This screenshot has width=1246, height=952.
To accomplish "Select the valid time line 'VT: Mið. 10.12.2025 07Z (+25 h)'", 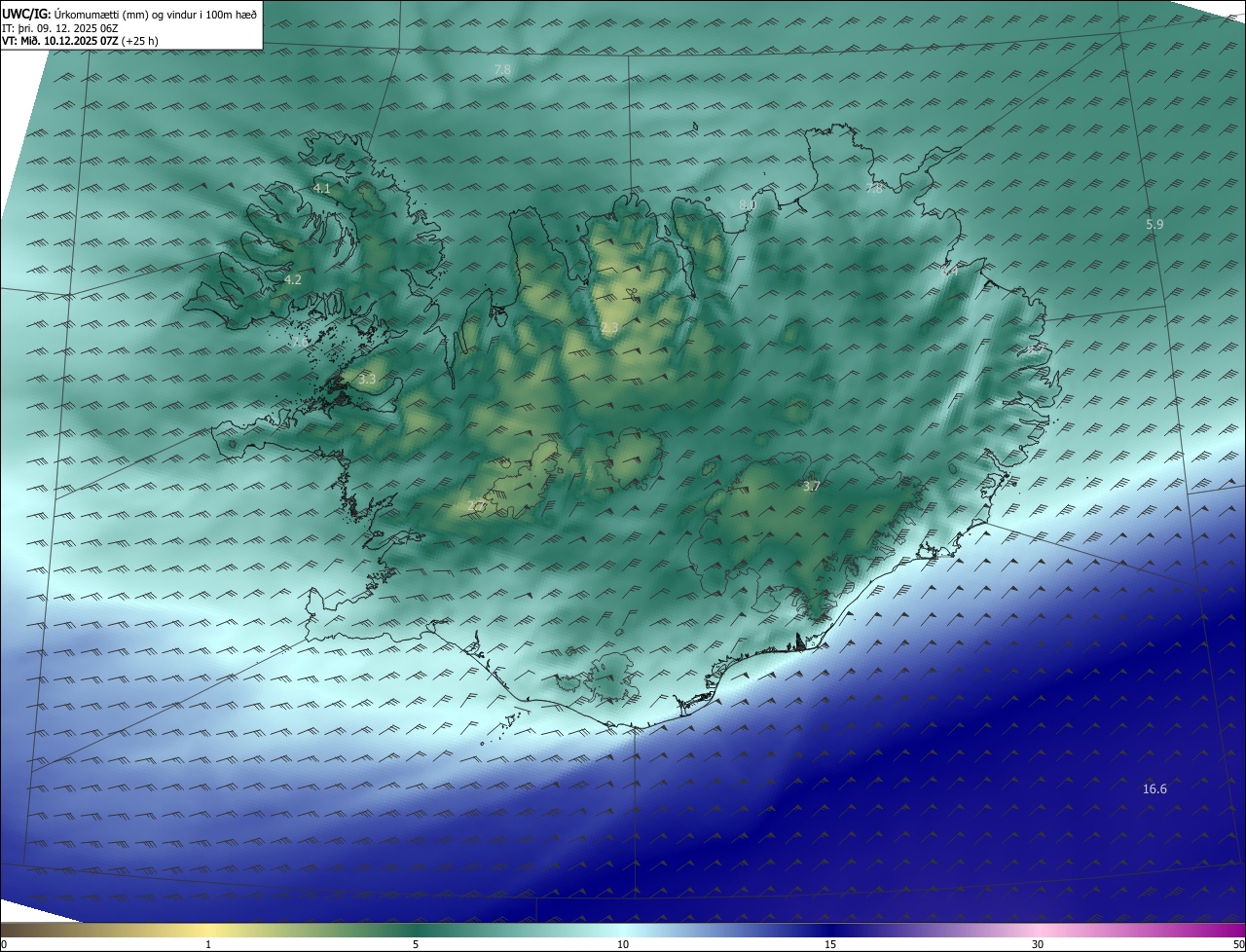I will (81, 41).
